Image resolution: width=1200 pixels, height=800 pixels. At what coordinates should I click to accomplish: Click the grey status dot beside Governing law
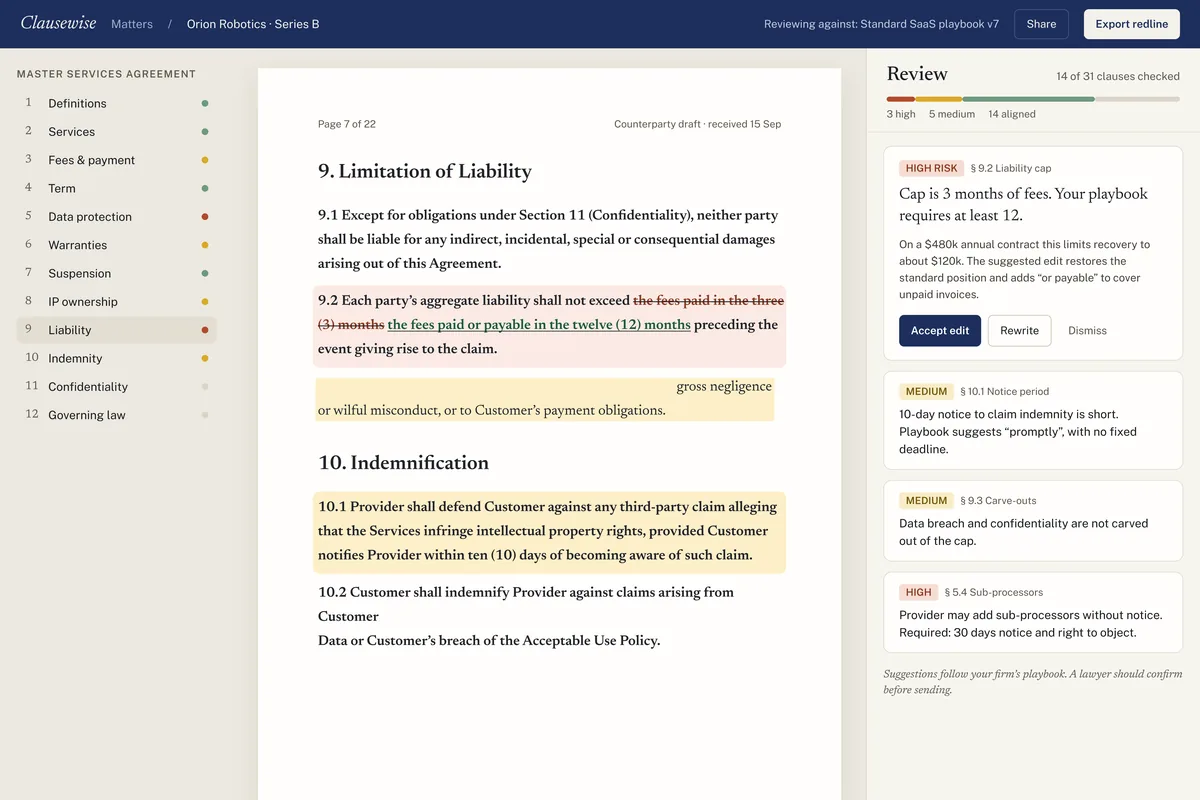205,415
